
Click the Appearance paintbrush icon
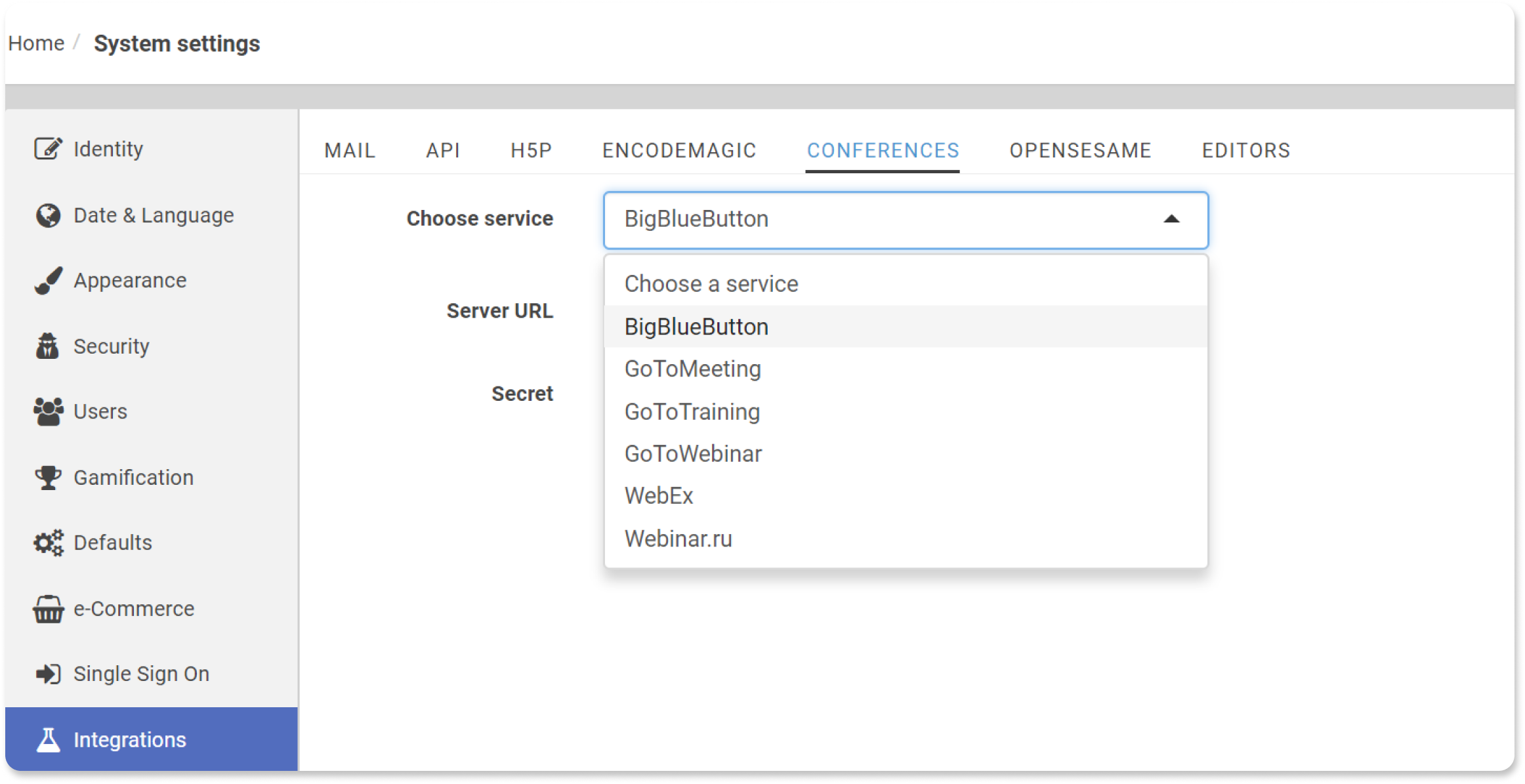click(49, 281)
